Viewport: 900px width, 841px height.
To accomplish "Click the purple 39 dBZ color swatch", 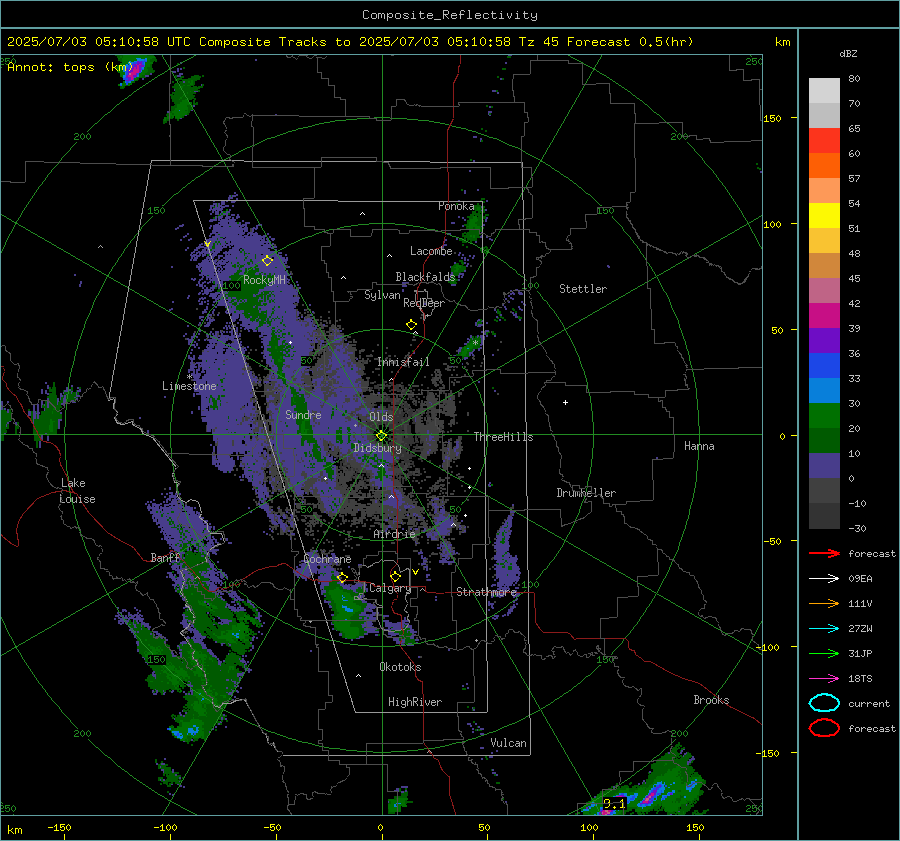I will [x=824, y=341].
